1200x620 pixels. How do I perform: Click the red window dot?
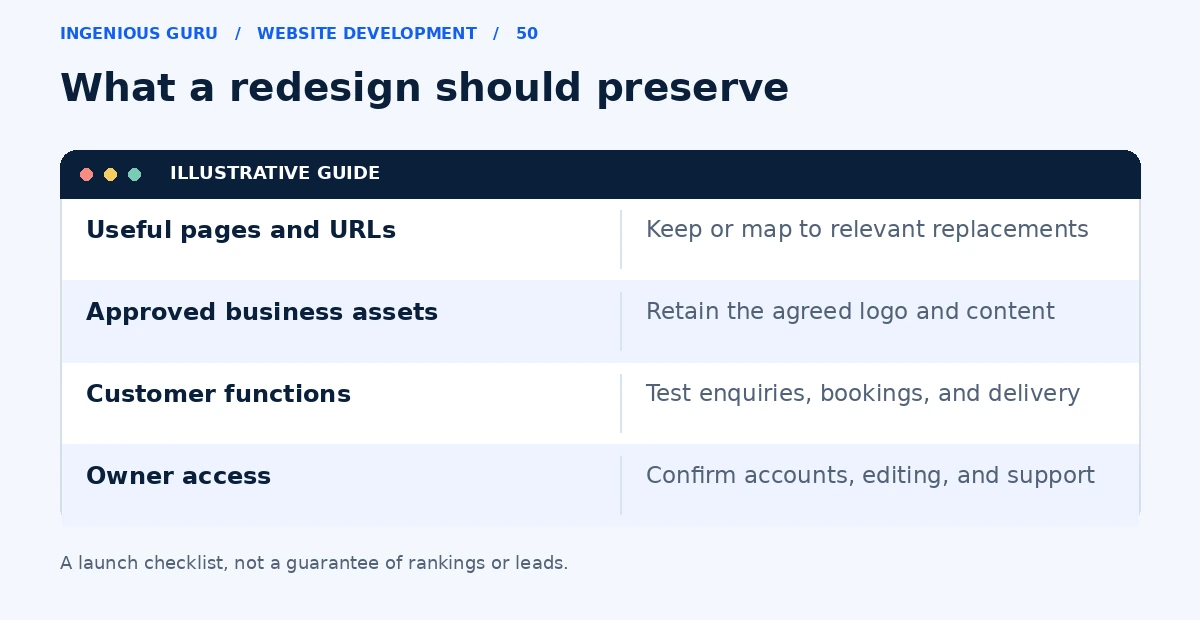coord(87,174)
